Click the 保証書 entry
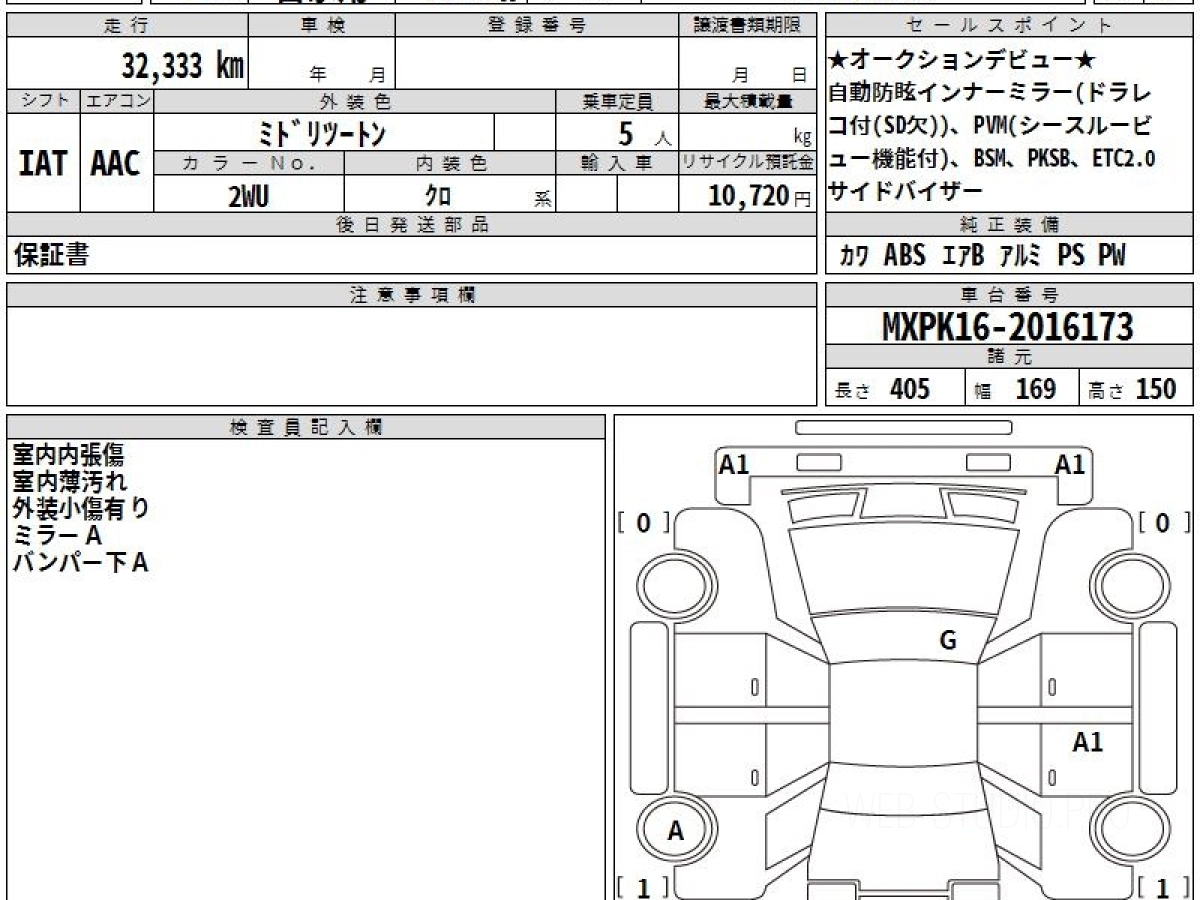The height and width of the screenshot is (900, 1200). tap(51, 256)
